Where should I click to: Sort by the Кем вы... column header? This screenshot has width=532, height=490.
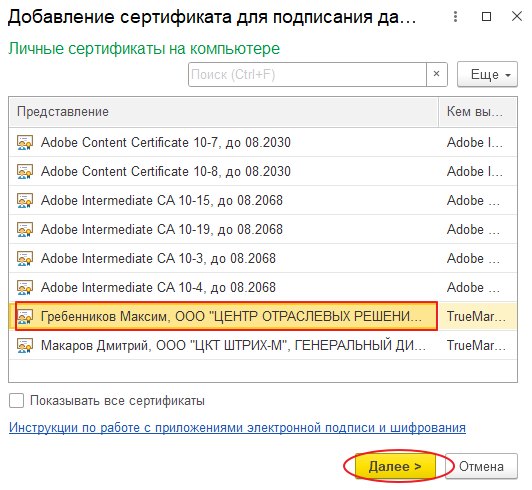tap(477, 112)
